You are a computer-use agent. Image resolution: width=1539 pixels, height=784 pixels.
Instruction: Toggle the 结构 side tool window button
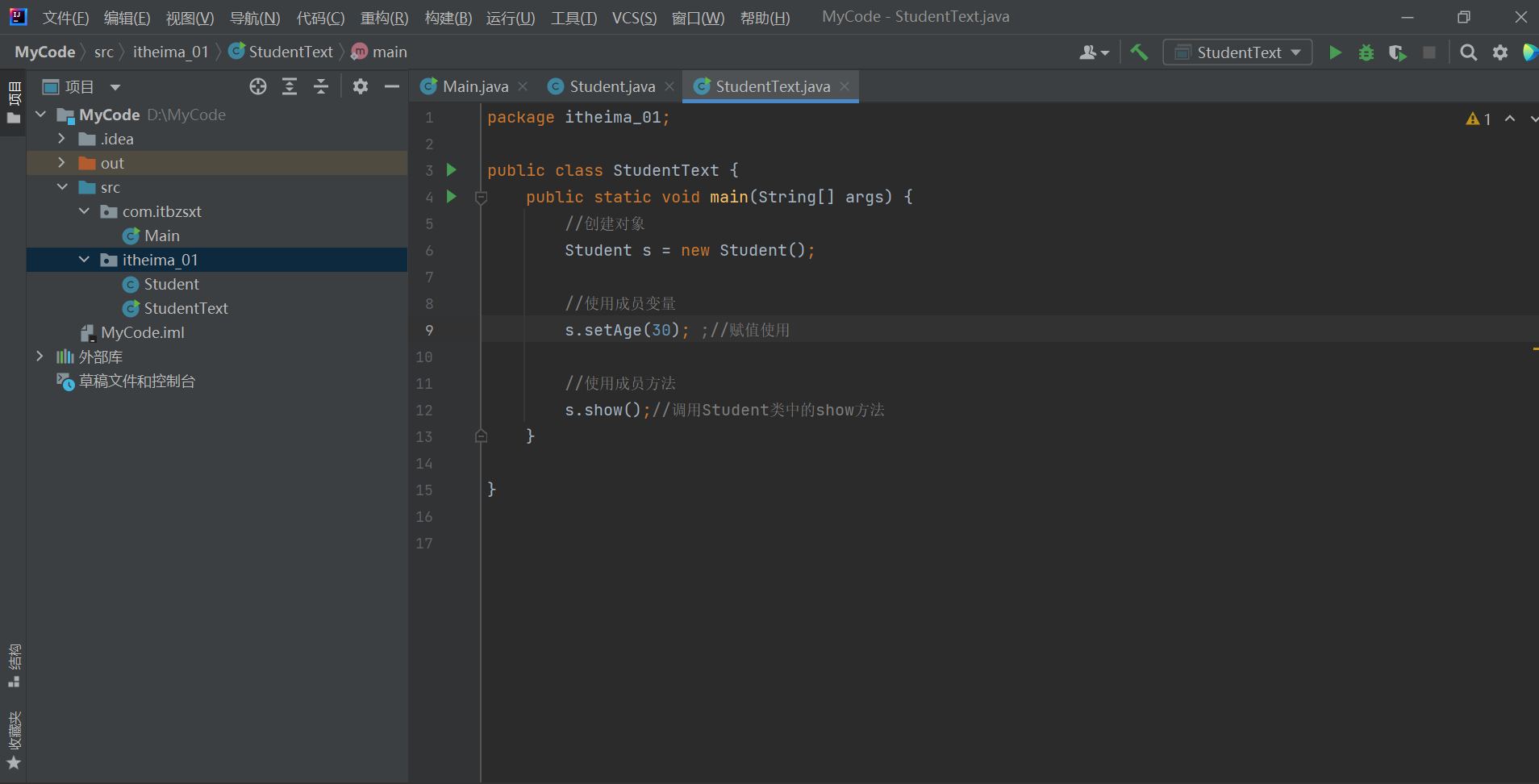click(x=14, y=665)
